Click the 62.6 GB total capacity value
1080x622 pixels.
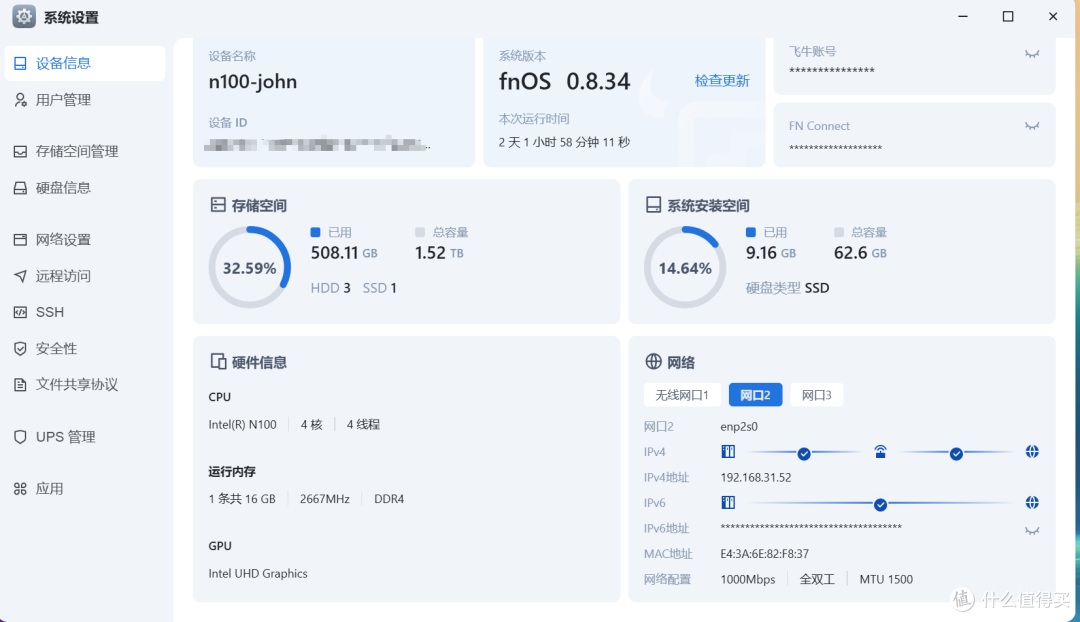(x=860, y=253)
